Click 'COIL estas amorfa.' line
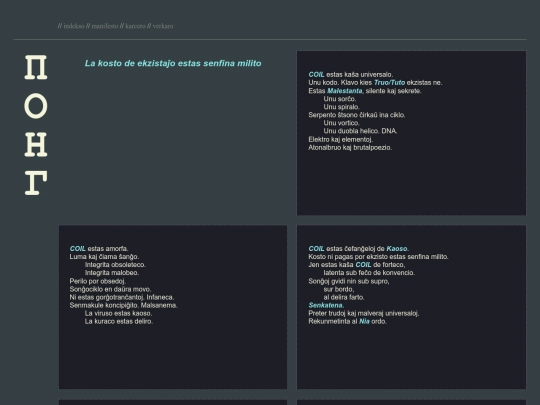The height and width of the screenshot is (405, 540). tap(99, 249)
